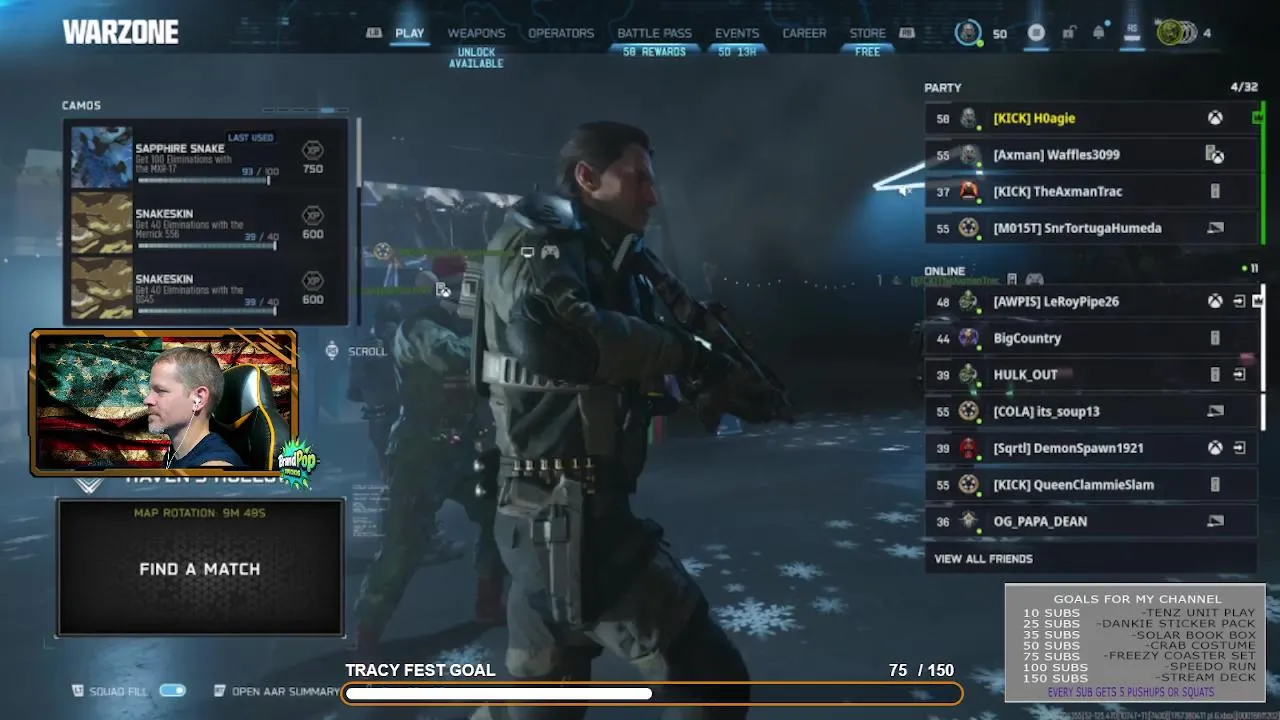Open the WEAPONS tab

coord(476,33)
